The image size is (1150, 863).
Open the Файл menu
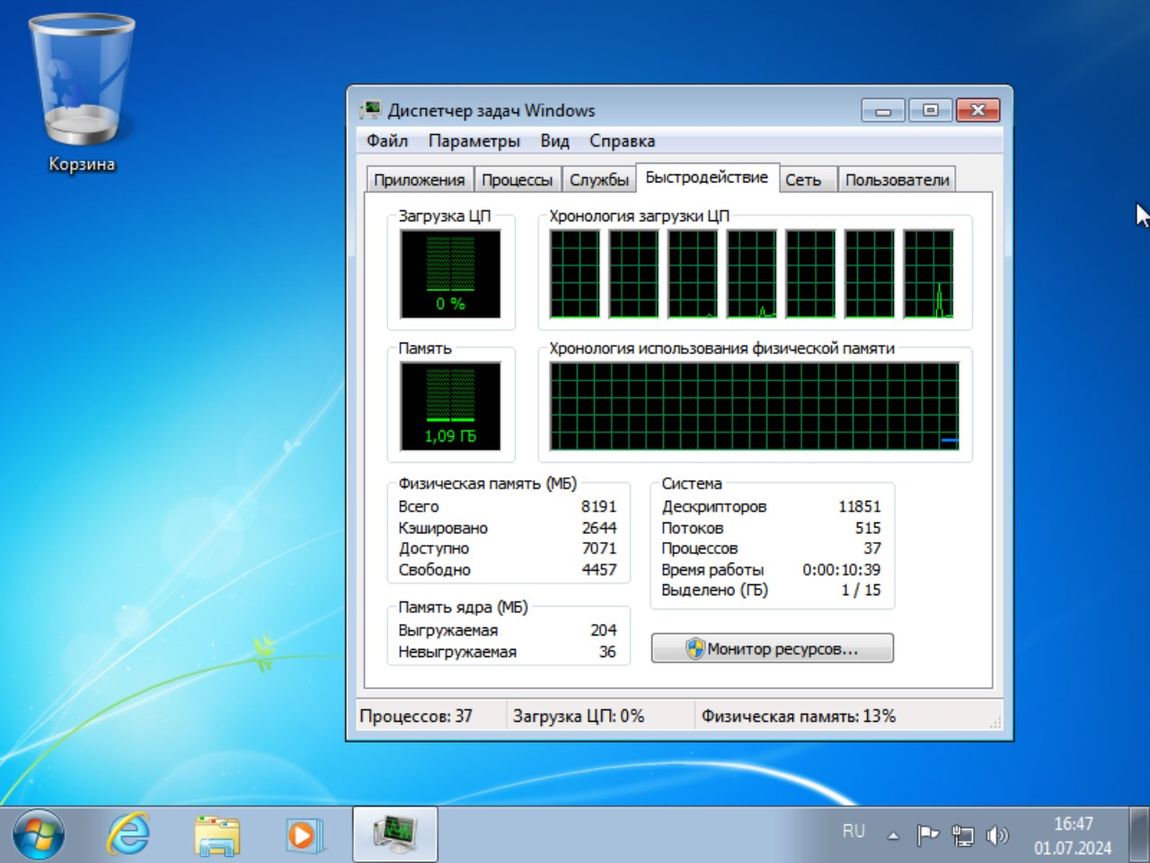pyautogui.click(x=387, y=141)
